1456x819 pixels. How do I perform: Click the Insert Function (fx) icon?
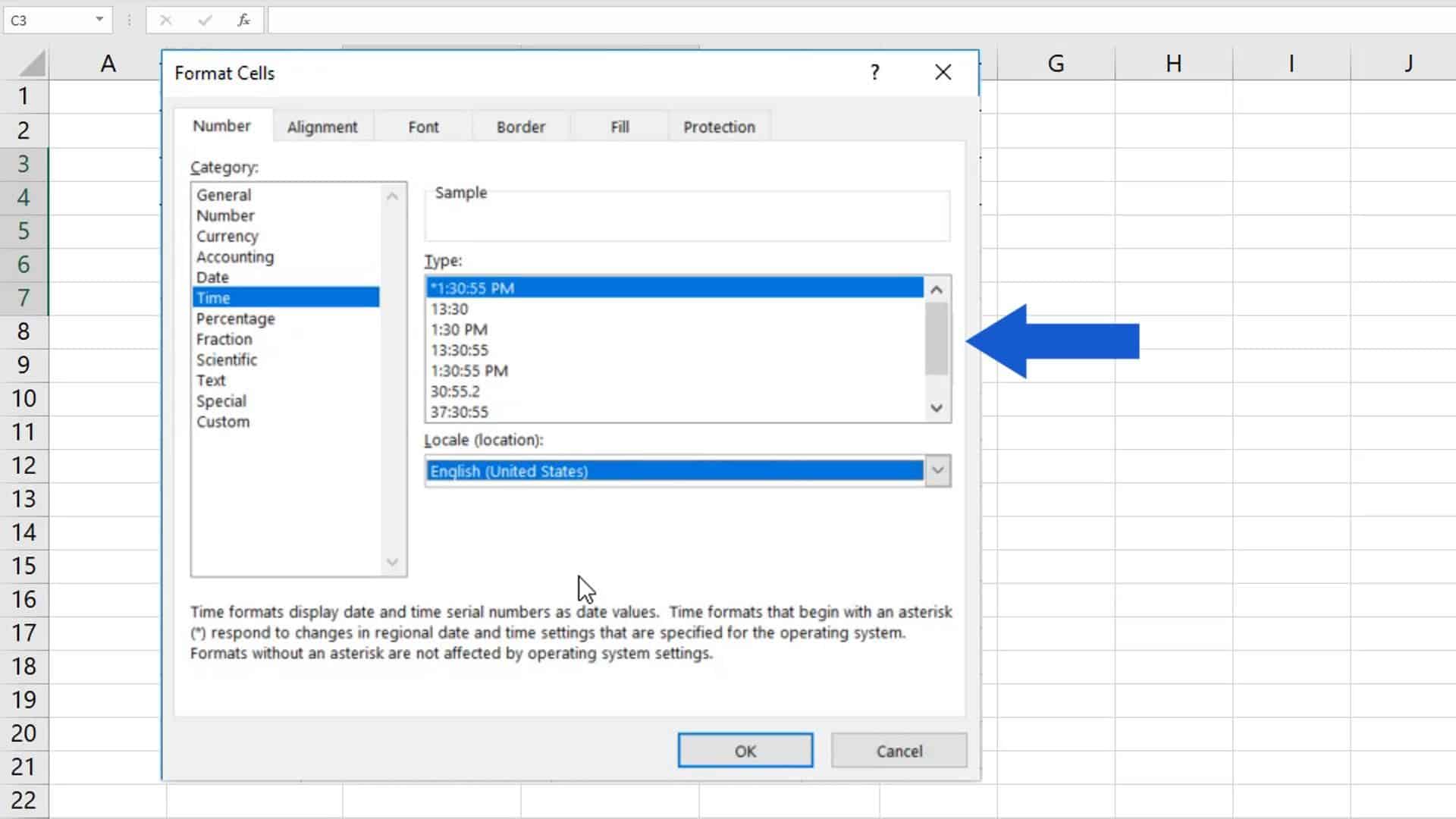[x=243, y=20]
